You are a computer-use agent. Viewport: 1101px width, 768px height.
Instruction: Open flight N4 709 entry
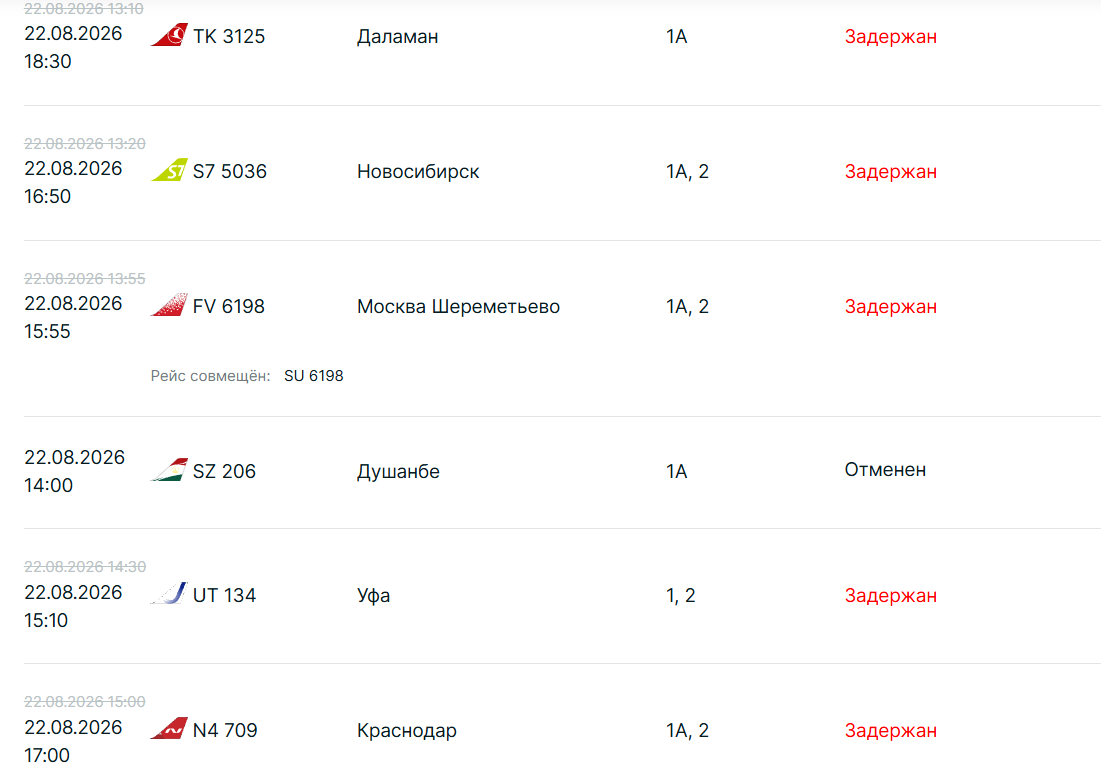pyautogui.click(x=225, y=730)
